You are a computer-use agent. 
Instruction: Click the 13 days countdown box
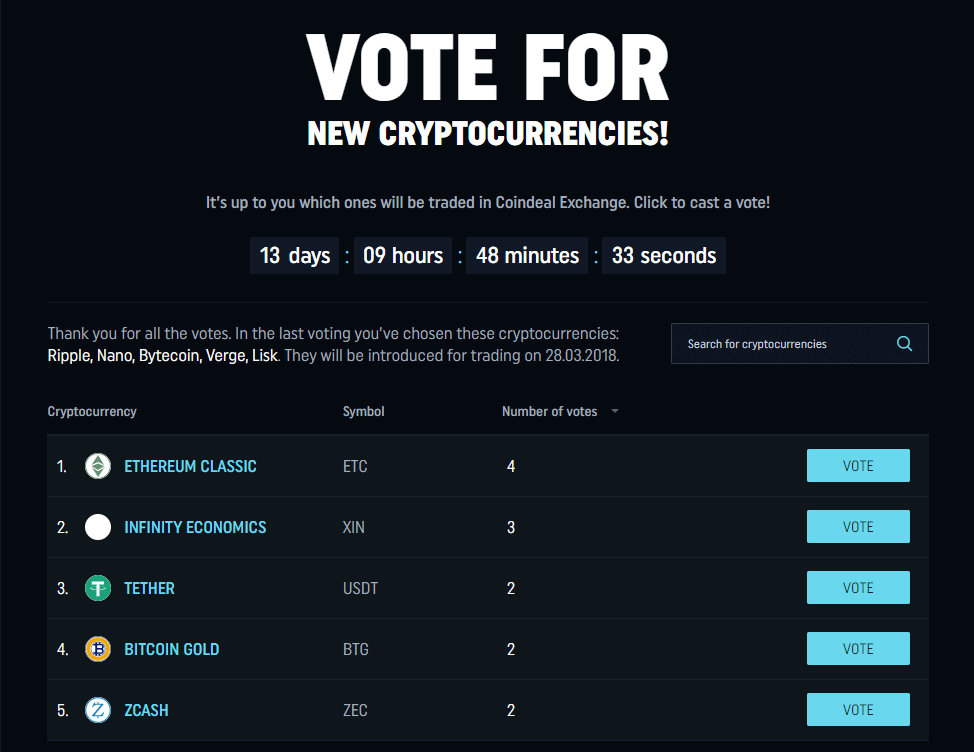coord(294,255)
